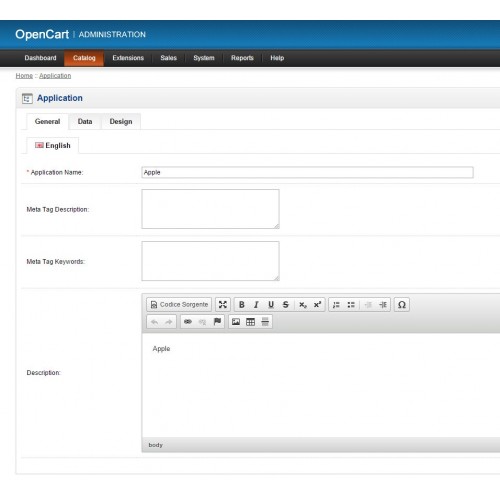The height and width of the screenshot is (500, 500).
Task: Open the Catalog menu
Action: pyautogui.click(x=84, y=58)
